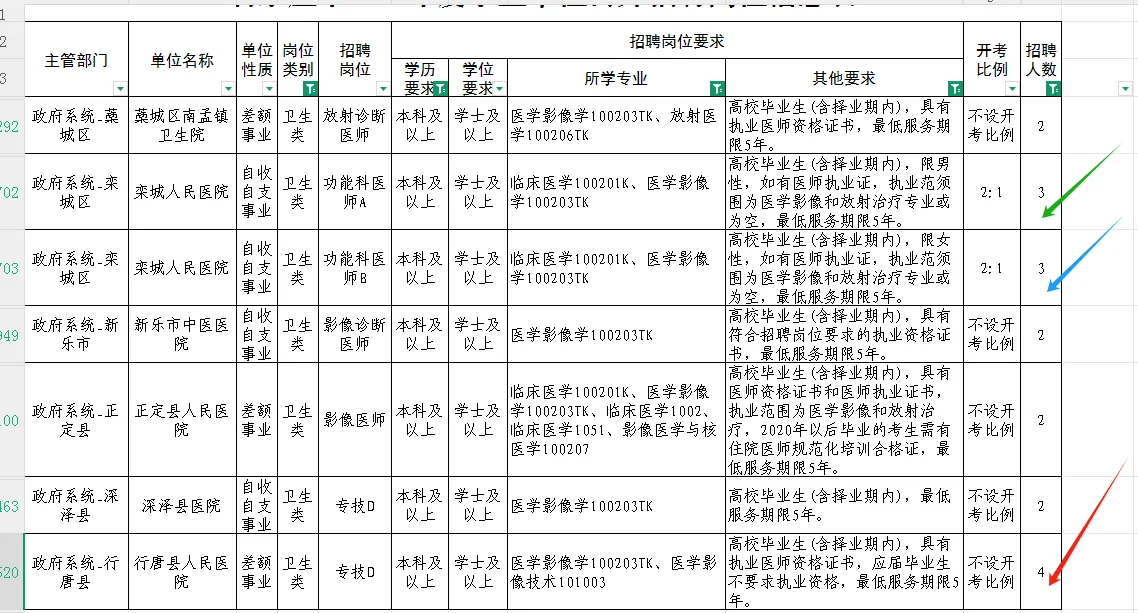The height and width of the screenshot is (613, 1138).
Task: Select the 招聘人数 header cell
Action: [1041, 59]
